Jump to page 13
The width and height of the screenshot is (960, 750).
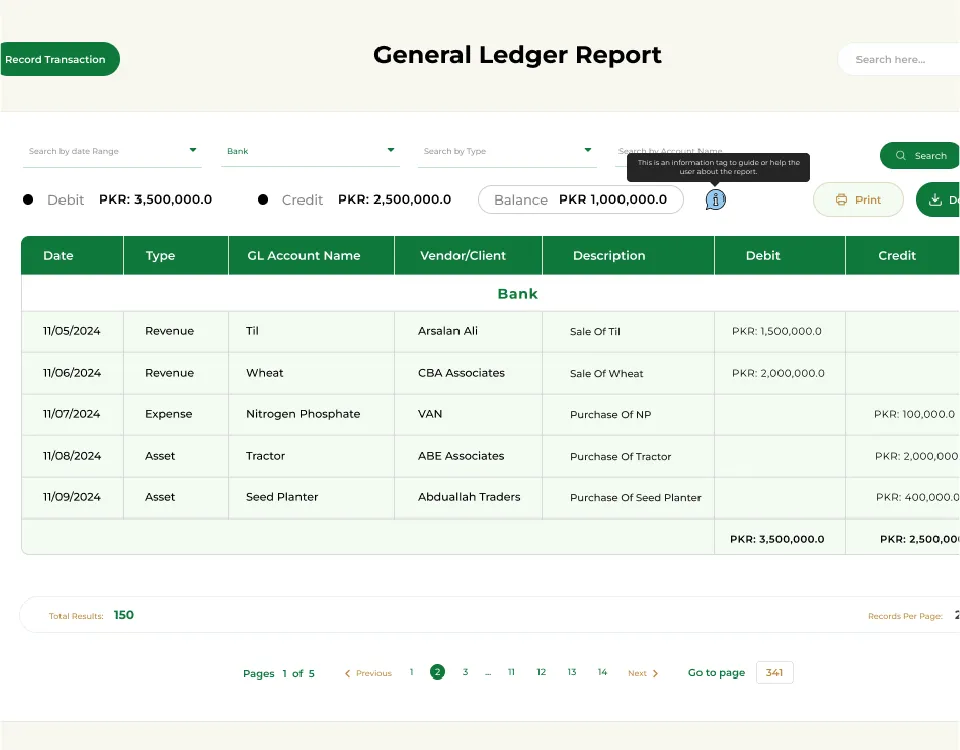(x=572, y=672)
